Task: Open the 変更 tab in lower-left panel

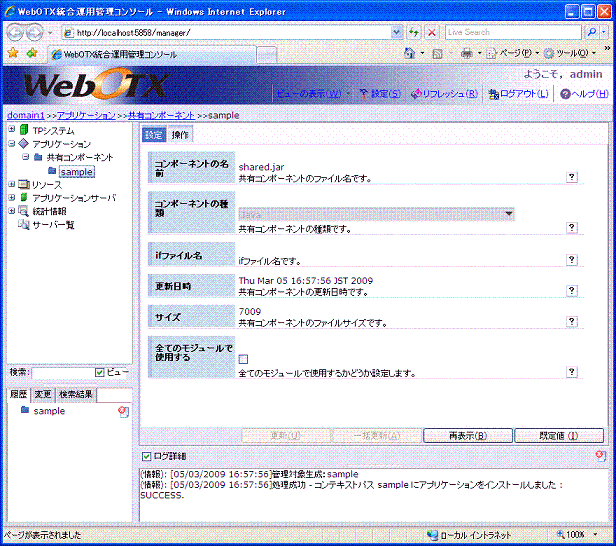Action: coord(42,394)
